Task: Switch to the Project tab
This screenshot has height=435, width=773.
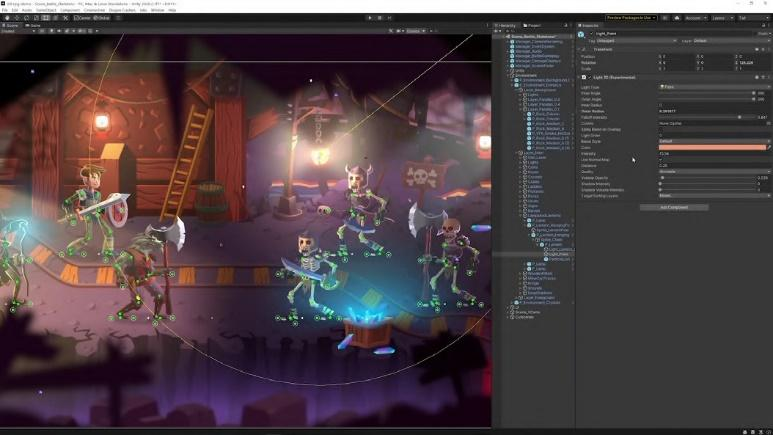Action: [532, 25]
